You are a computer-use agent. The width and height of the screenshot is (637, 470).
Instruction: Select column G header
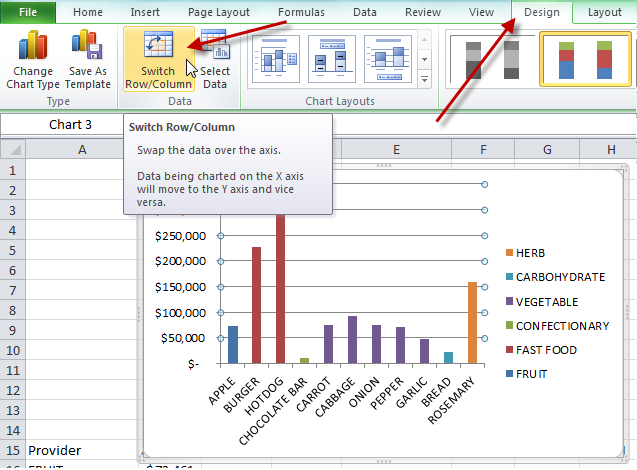(x=547, y=150)
